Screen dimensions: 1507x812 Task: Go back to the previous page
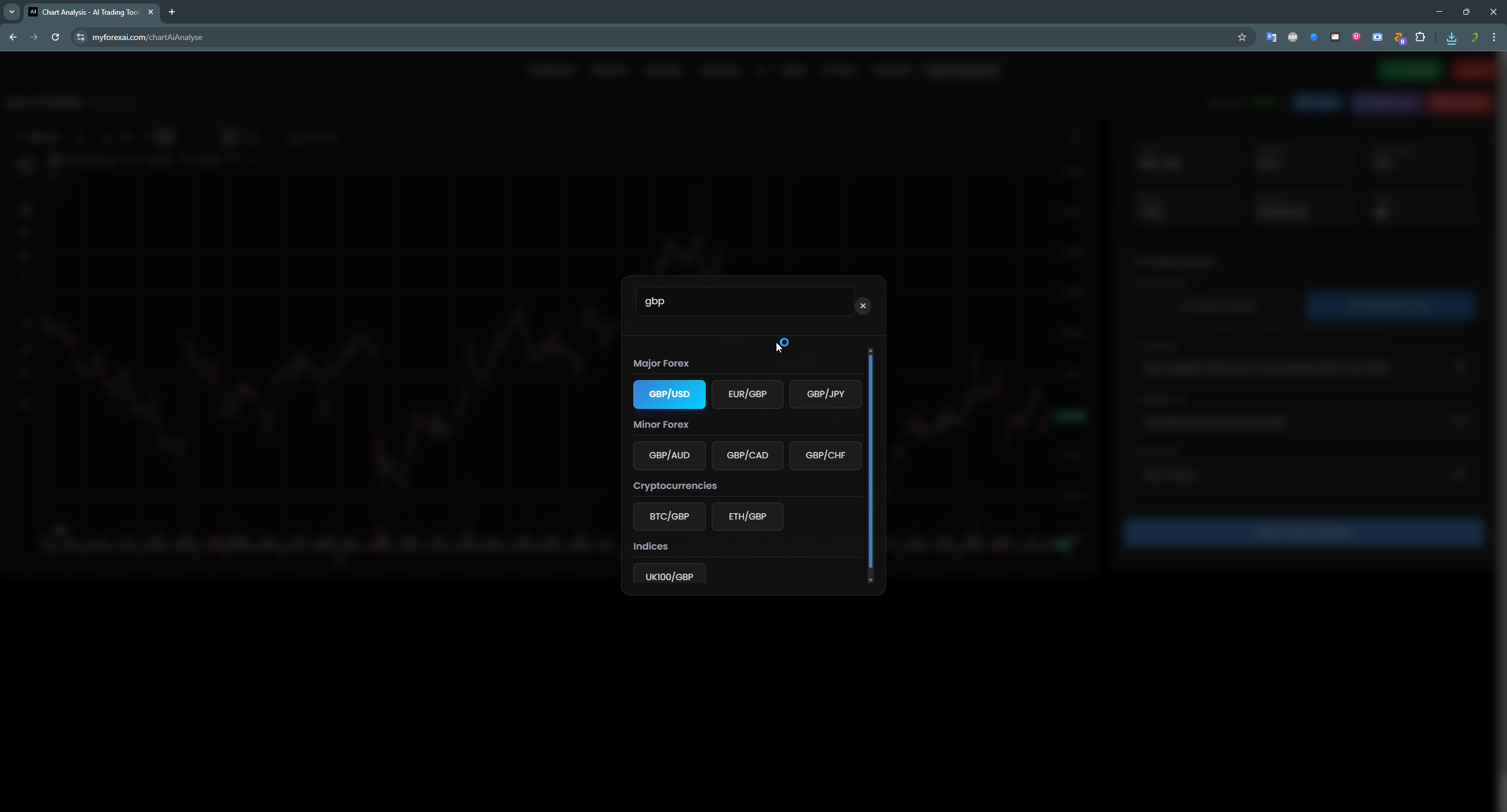[13, 37]
